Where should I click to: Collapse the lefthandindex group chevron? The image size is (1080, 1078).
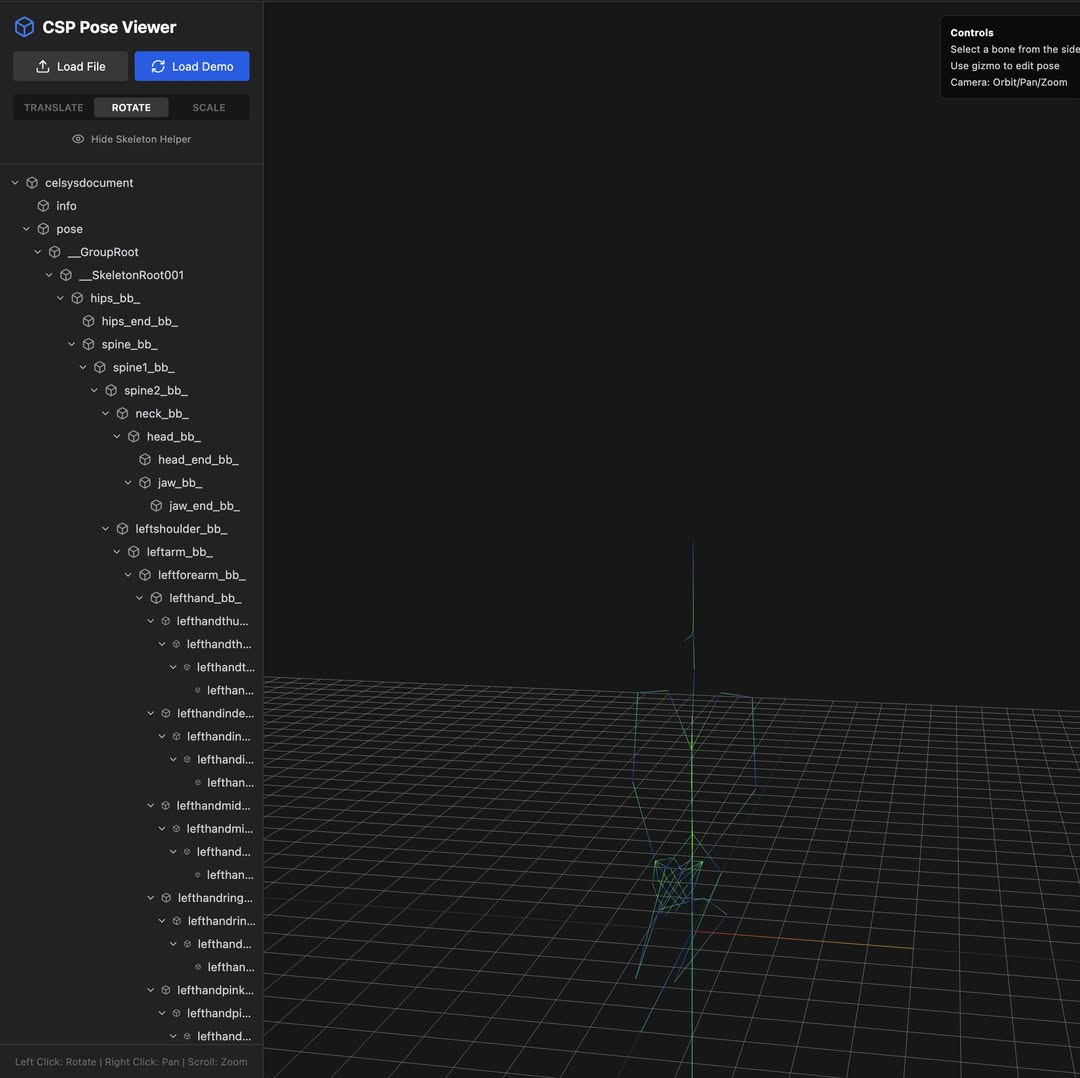[x=151, y=713]
